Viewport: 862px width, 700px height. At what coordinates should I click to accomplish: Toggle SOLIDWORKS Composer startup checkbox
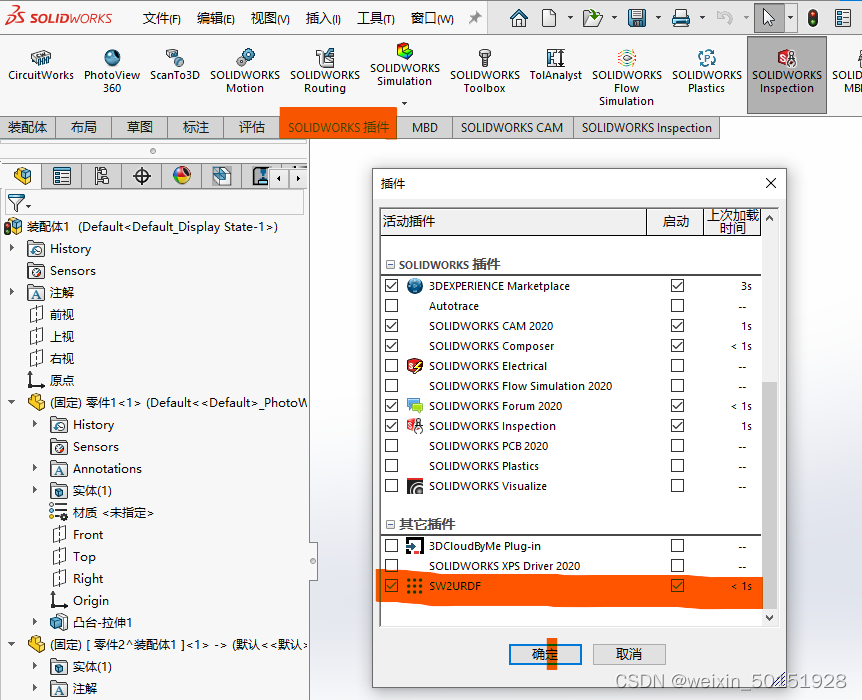[x=677, y=345]
